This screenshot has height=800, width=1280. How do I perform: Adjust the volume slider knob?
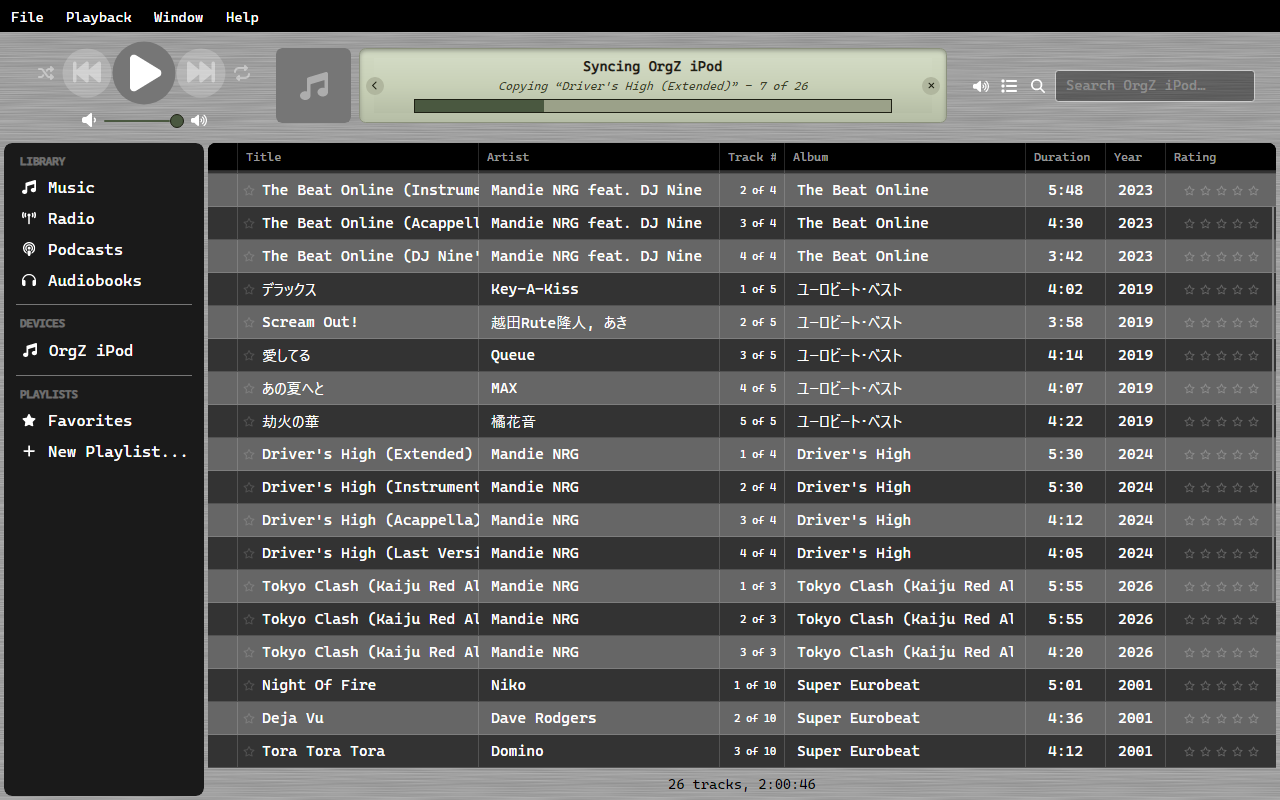click(x=177, y=121)
